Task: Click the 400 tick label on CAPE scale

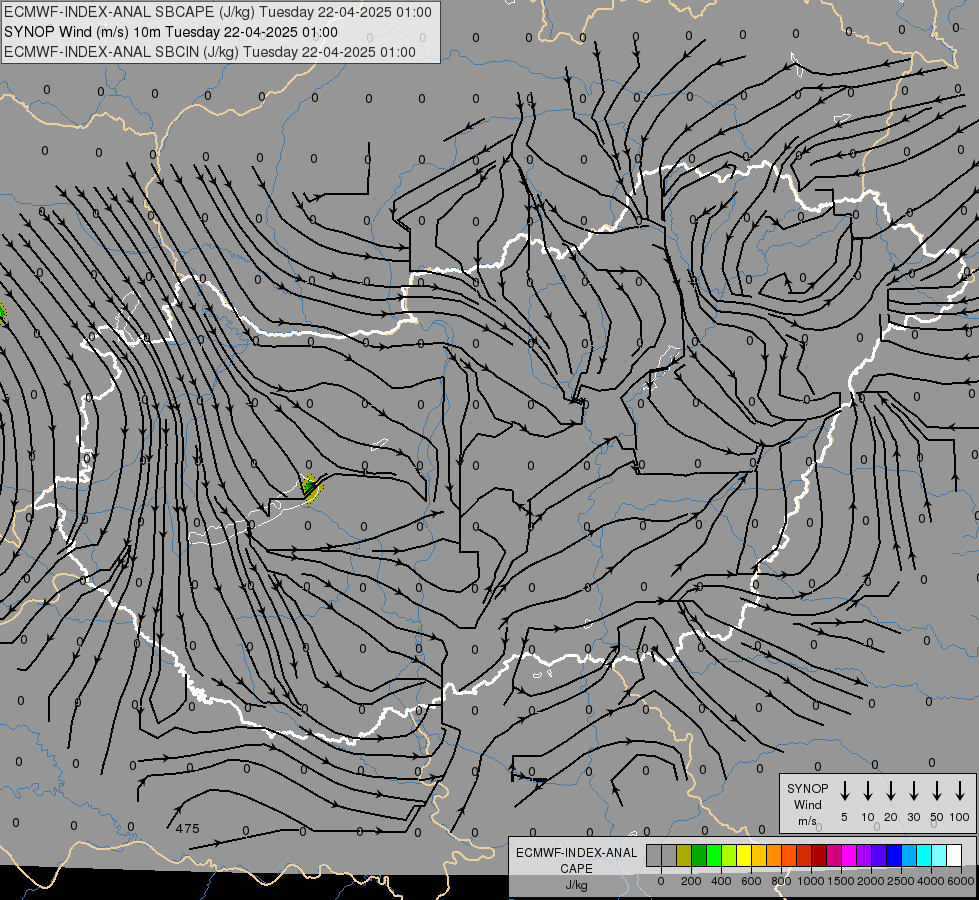Action: tap(721, 881)
